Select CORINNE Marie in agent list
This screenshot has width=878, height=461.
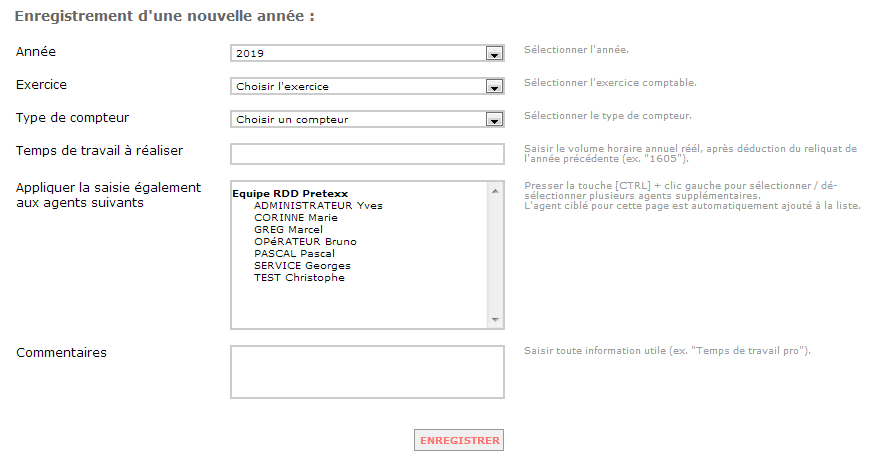pos(296,217)
